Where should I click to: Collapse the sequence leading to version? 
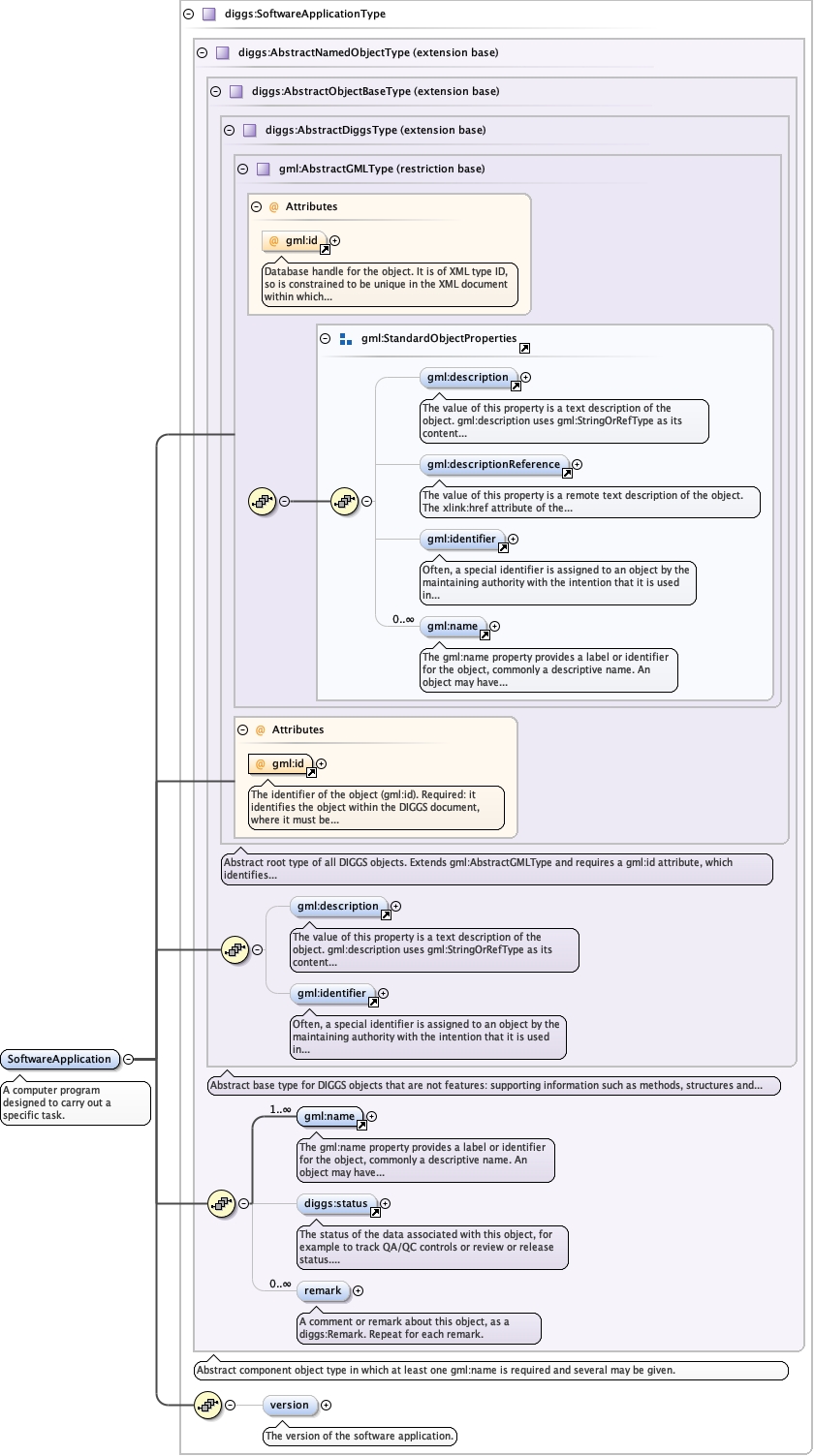click(230, 1405)
